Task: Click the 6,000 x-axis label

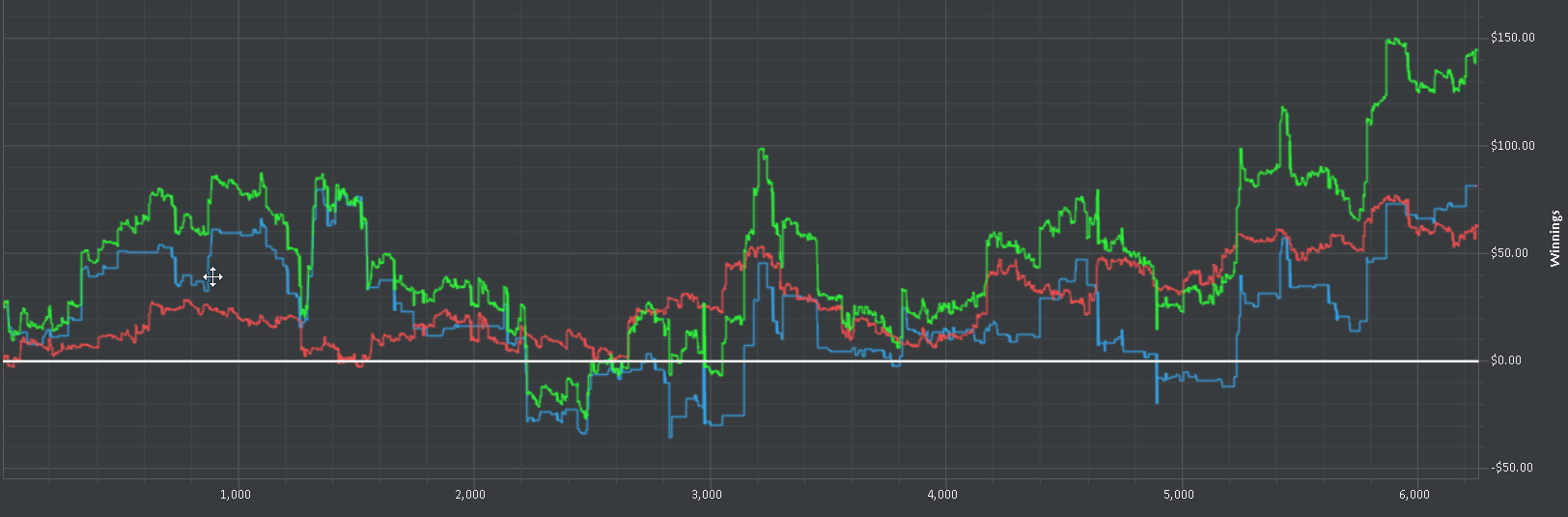Action: point(1414,495)
